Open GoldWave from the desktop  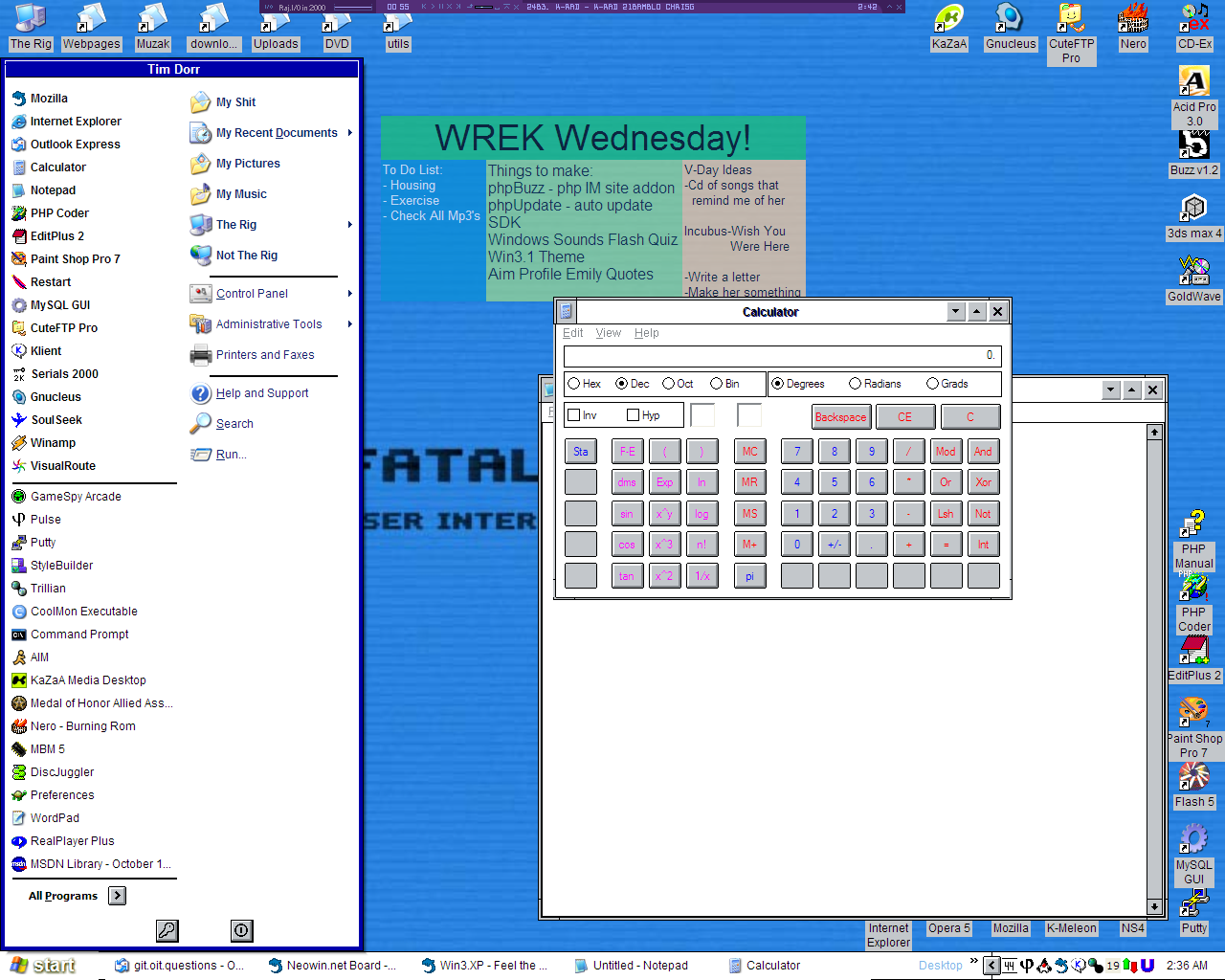coord(1193,273)
